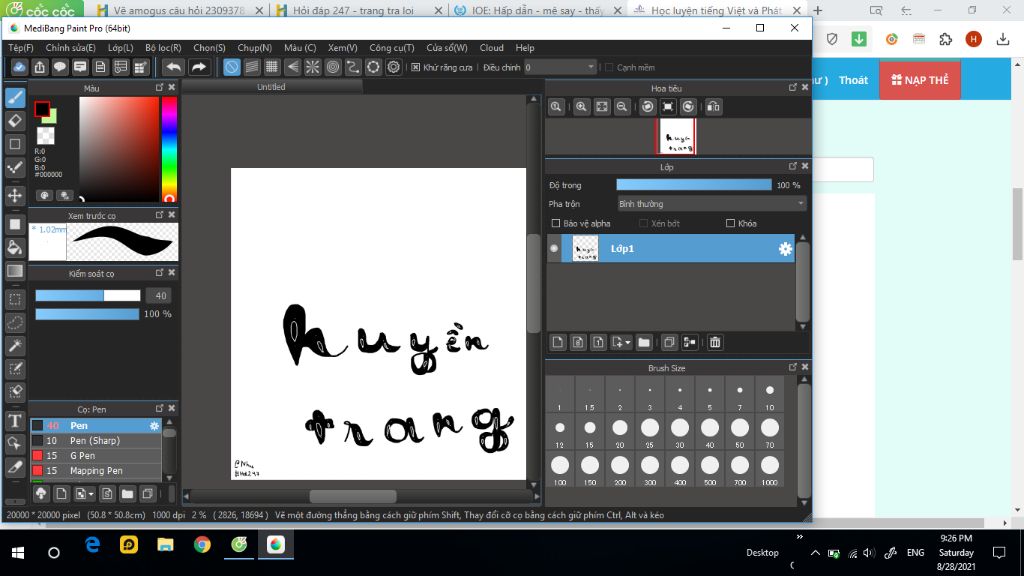Zoom in on the navigator
The image size is (1024, 576).
point(581,106)
